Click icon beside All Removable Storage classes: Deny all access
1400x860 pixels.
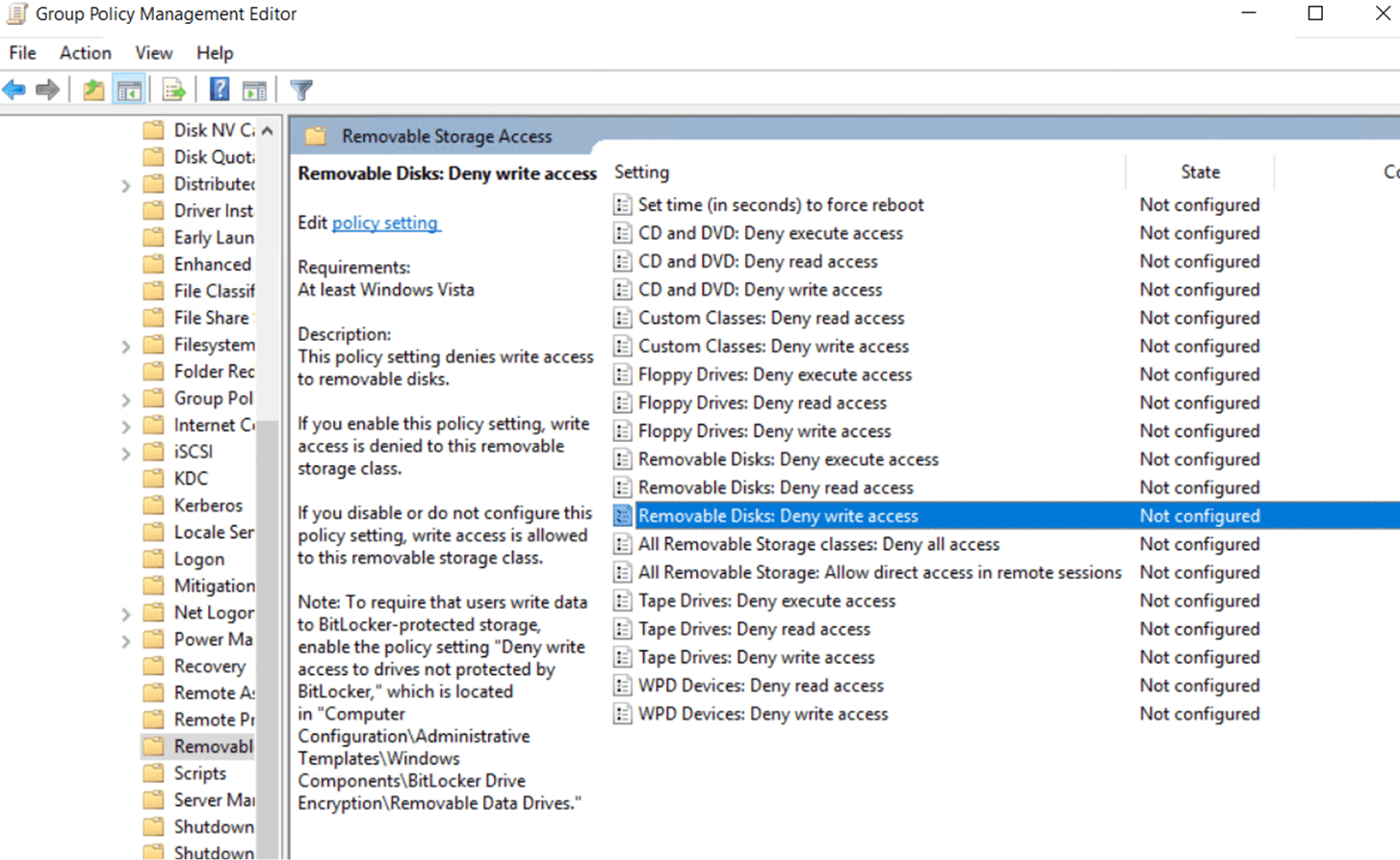623,544
